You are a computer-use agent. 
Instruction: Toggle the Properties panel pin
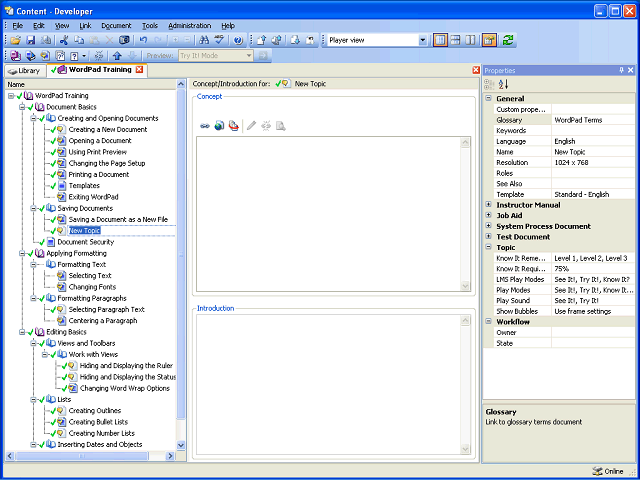tap(622, 70)
